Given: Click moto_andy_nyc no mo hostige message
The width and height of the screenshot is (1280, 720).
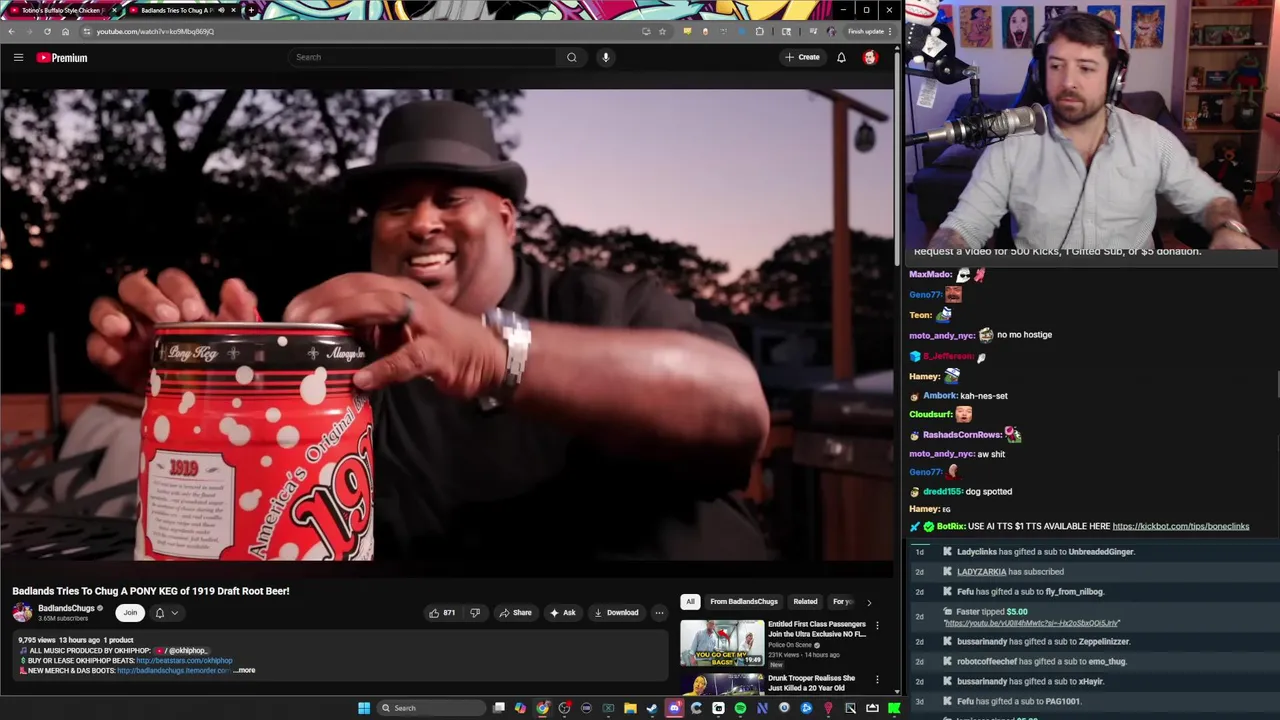Looking at the screenshot, I should (980, 335).
